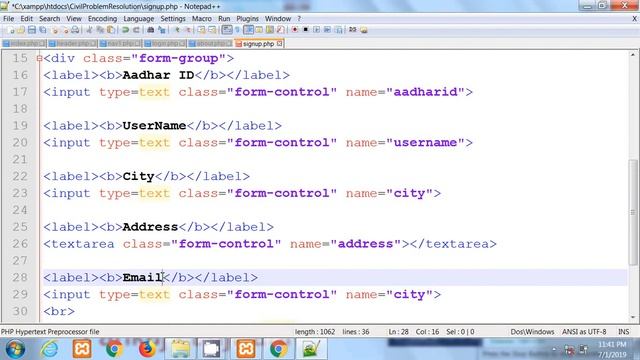Click the Save All toolbar icon

coord(42,30)
